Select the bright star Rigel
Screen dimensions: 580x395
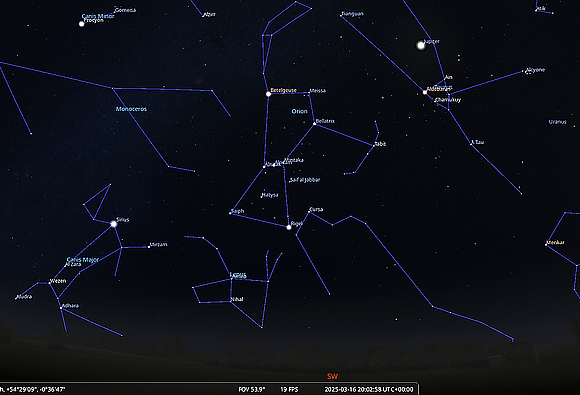coord(289,227)
